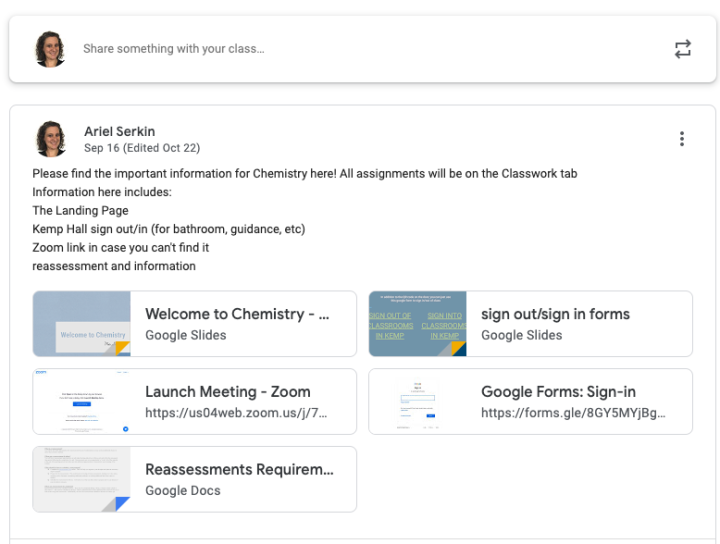Viewport: 720px width, 544px height.
Task: Click the profile picture in the share box
Action: (x=50, y=49)
